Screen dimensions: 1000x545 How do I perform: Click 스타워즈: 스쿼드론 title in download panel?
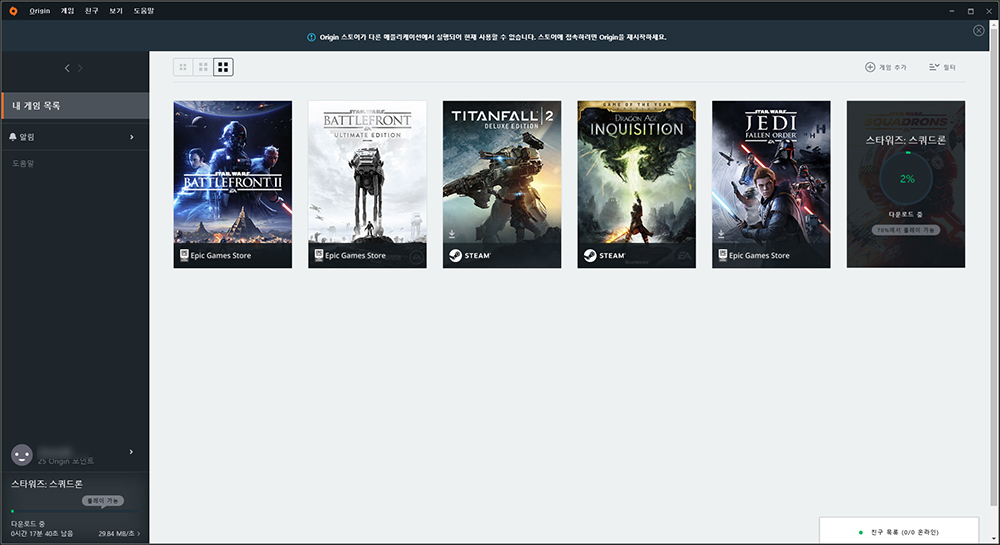[47, 484]
